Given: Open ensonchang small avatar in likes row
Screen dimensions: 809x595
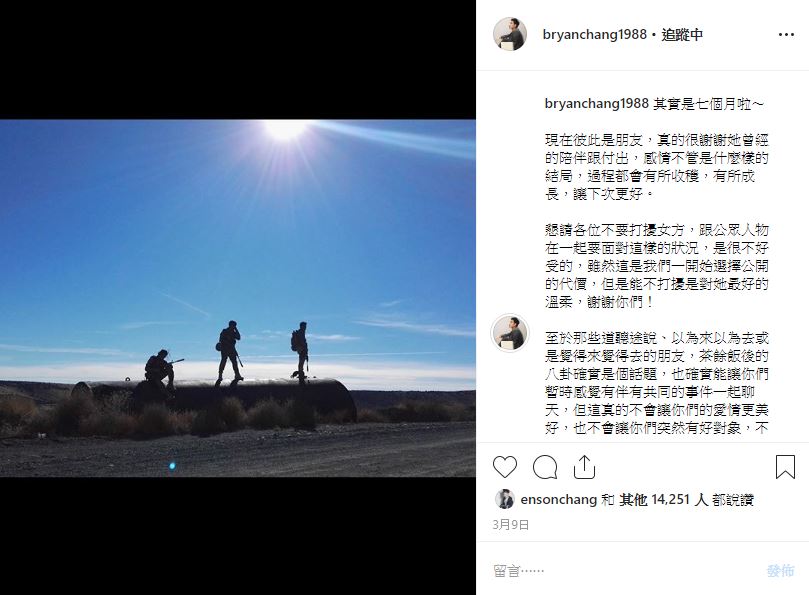Looking at the screenshot, I should click(505, 499).
